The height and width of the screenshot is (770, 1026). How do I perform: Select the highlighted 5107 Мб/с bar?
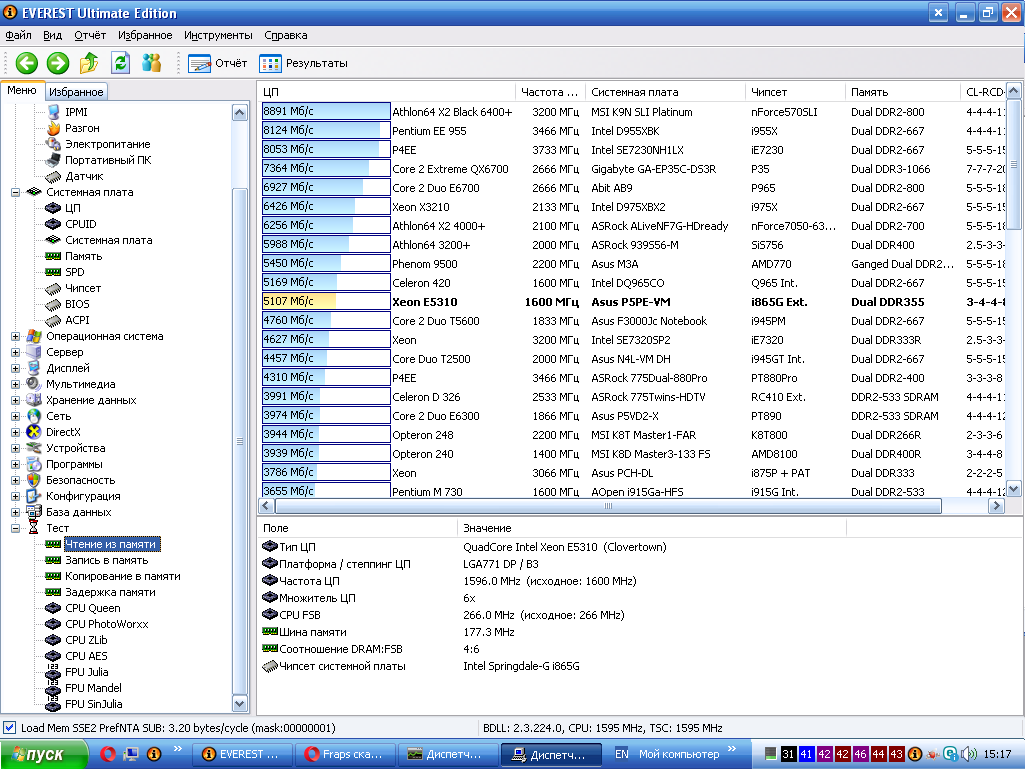click(326, 302)
